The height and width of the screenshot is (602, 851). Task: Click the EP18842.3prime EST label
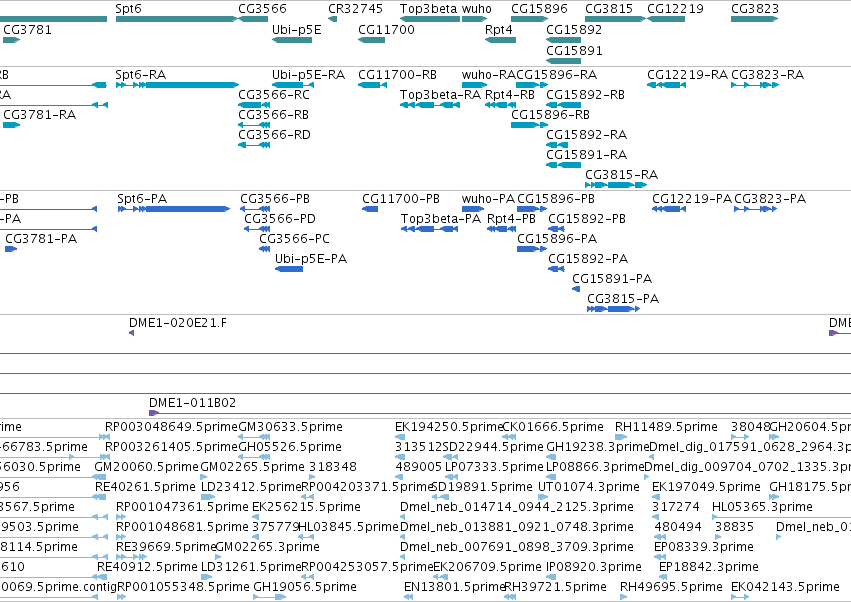(x=708, y=567)
